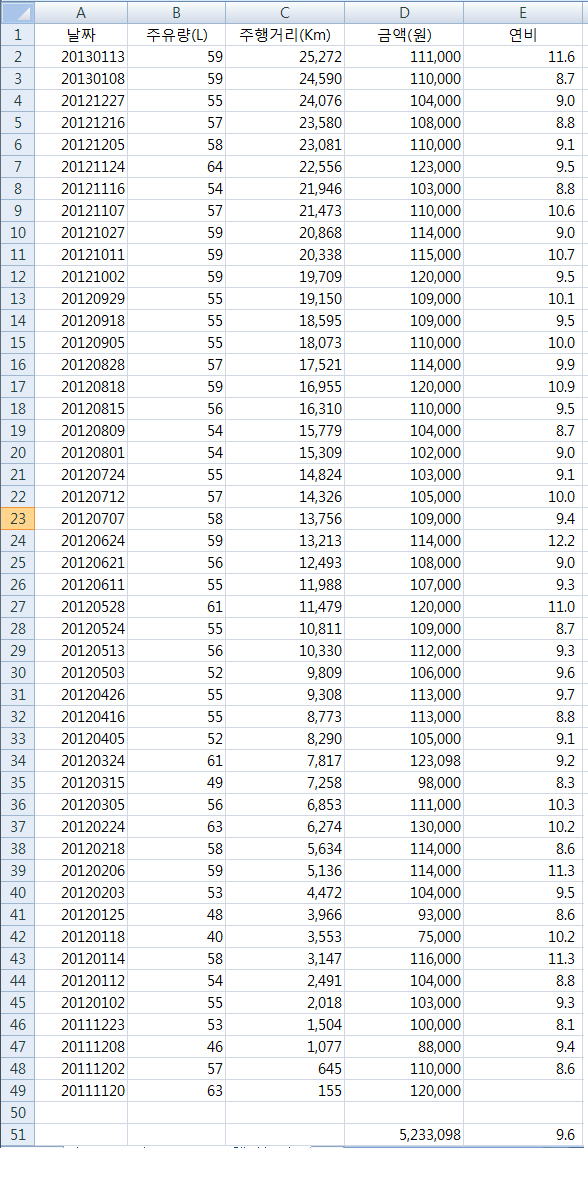Click the 주유량(L) header cell

click(x=176, y=35)
